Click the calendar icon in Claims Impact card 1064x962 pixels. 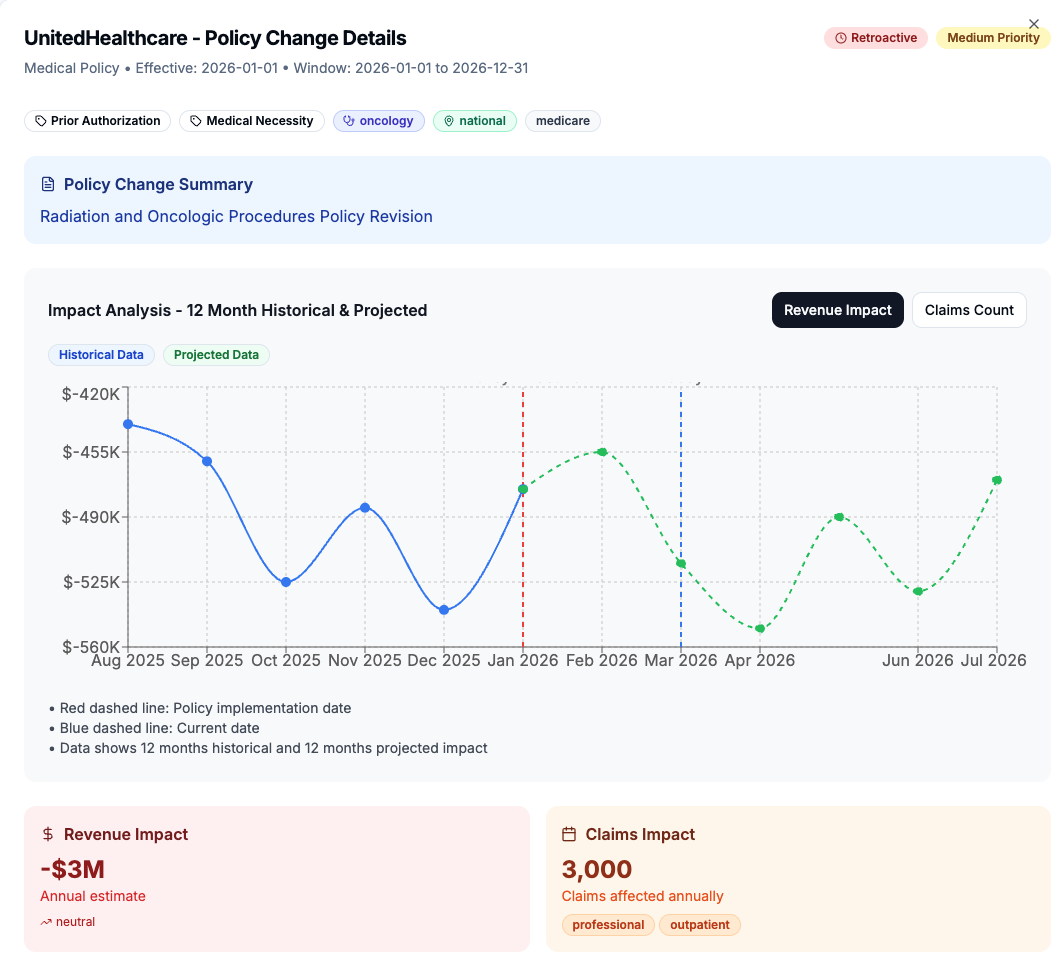(569, 834)
